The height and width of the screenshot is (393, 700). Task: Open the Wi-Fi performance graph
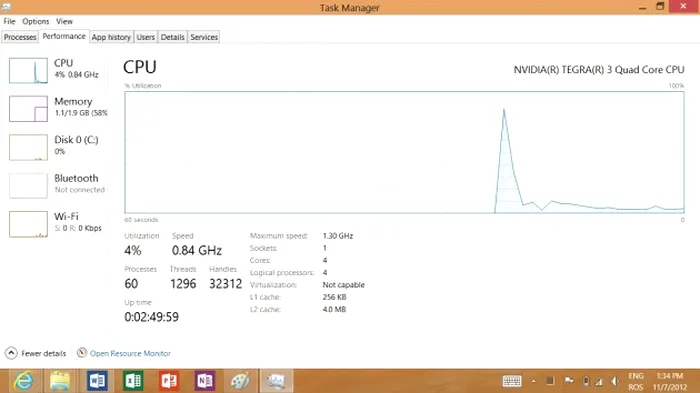pyautogui.click(x=28, y=224)
